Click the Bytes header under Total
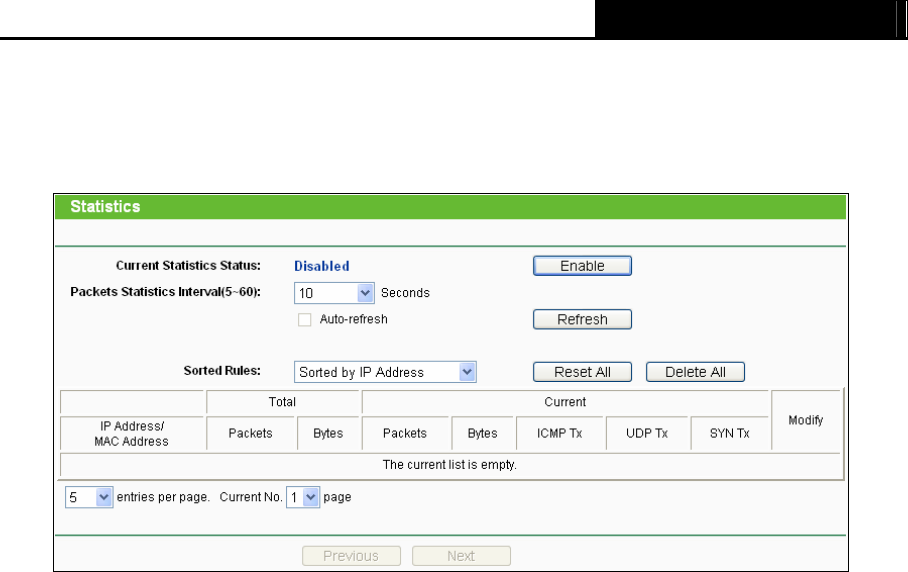 coord(328,433)
